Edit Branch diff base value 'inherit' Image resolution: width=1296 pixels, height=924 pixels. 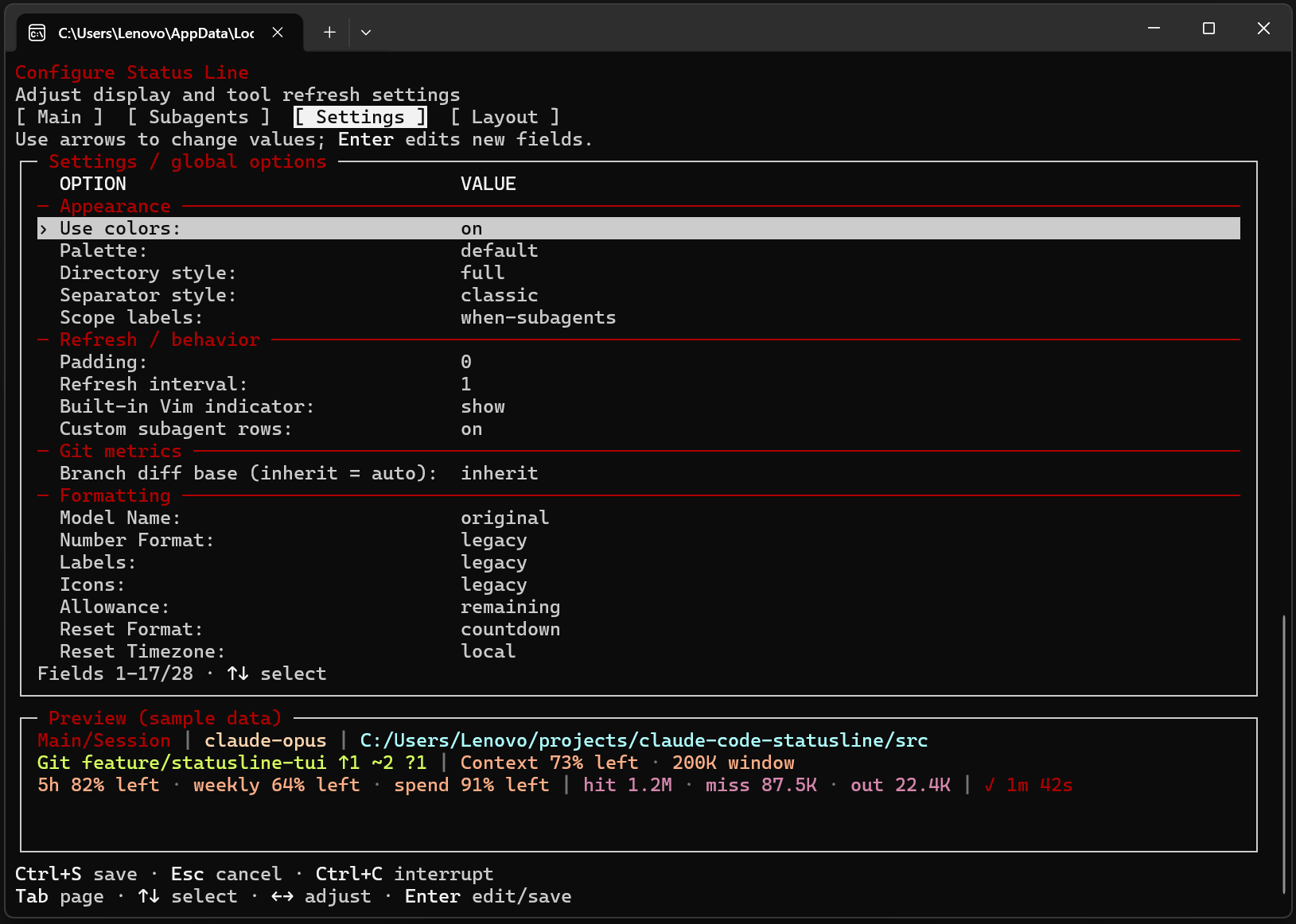click(500, 473)
